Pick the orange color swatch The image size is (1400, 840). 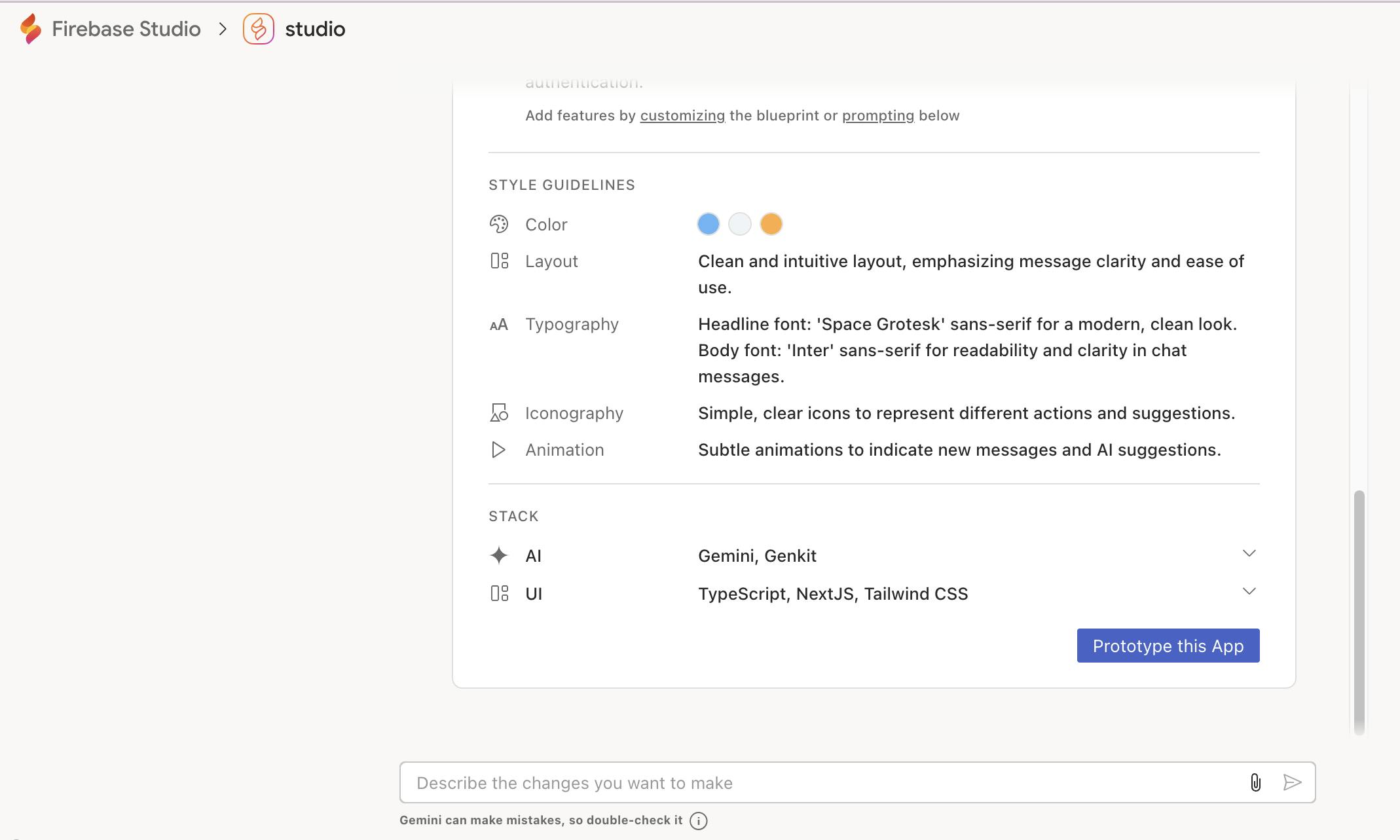click(x=771, y=224)
